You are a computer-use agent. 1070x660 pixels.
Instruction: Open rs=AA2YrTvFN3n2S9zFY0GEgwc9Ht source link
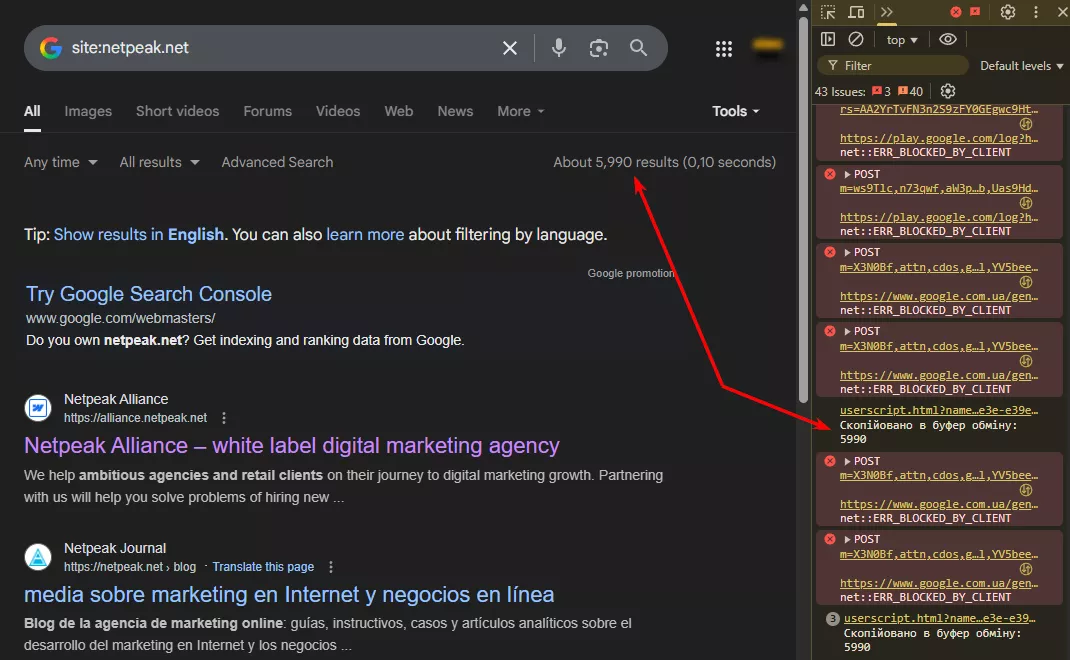[x=939, y=109]
